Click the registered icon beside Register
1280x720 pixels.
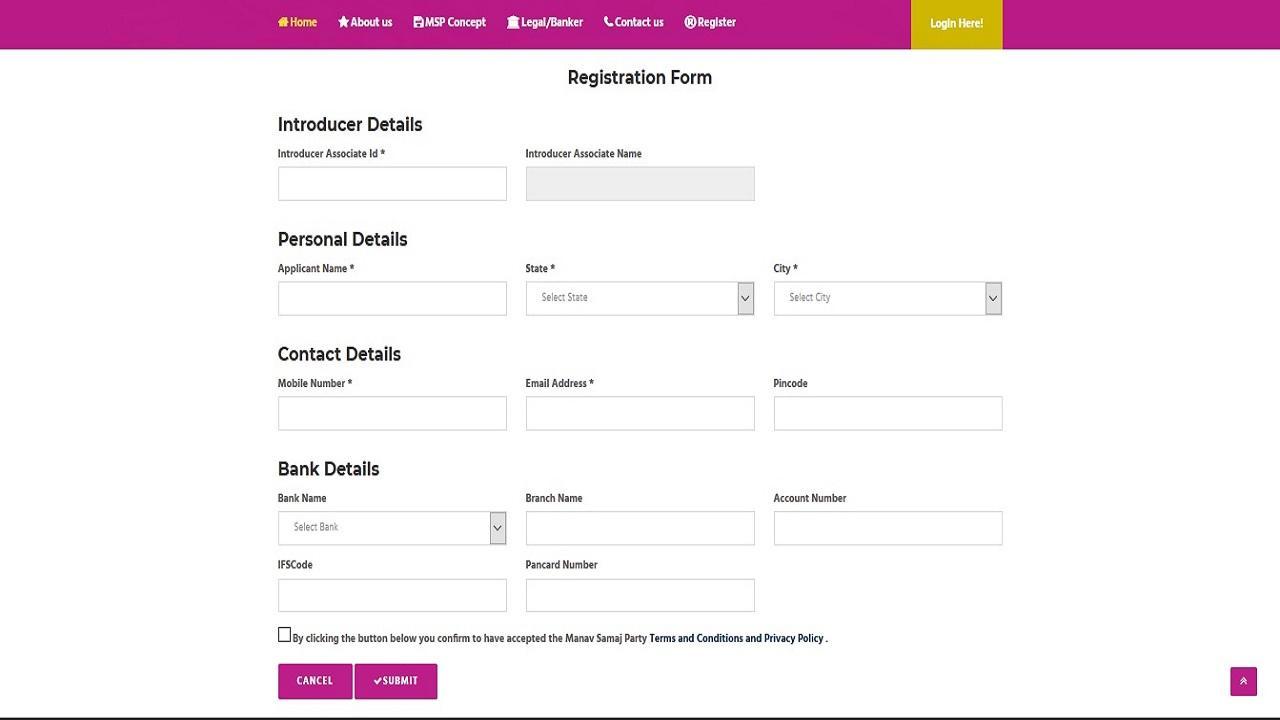(690, 22)
